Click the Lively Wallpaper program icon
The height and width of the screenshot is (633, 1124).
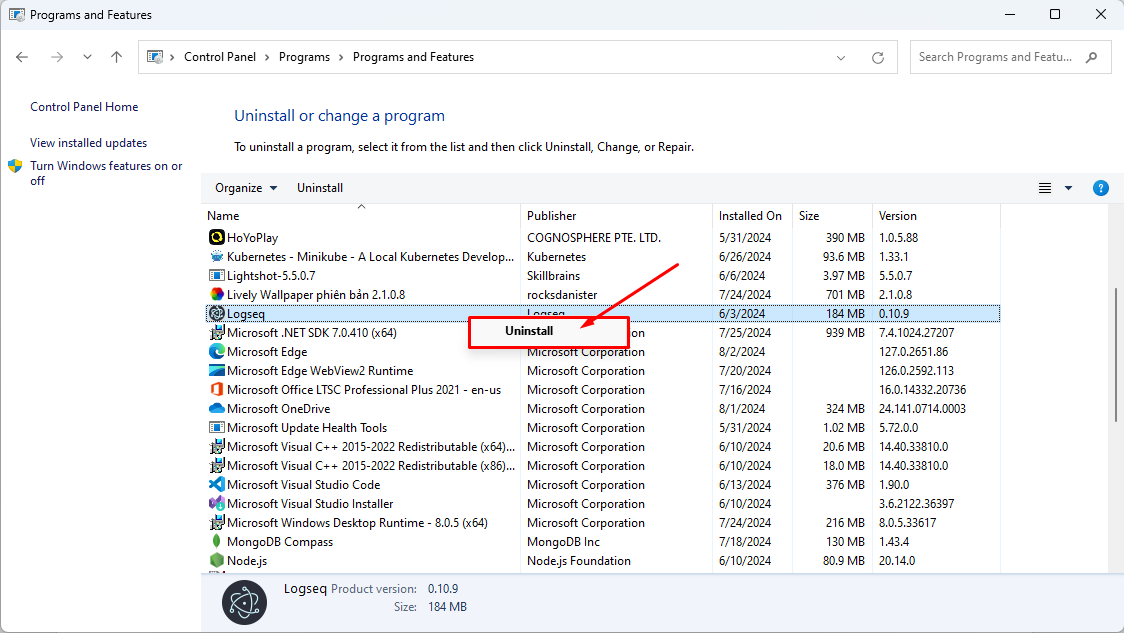[x=216, y=295]
